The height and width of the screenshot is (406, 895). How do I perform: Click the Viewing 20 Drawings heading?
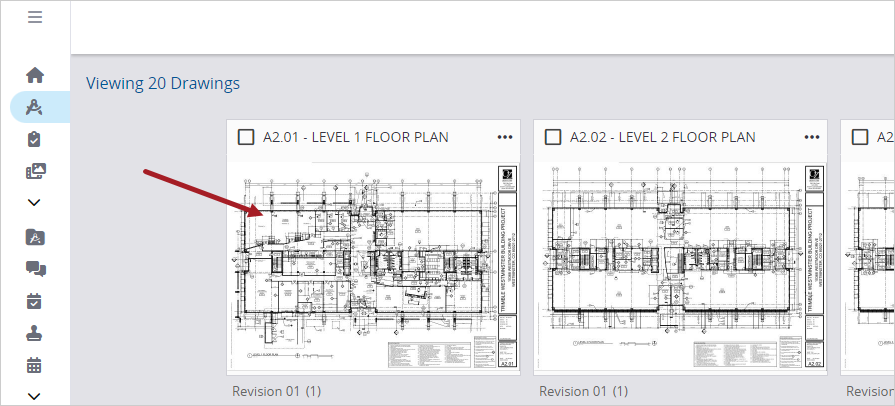point(163,83)
